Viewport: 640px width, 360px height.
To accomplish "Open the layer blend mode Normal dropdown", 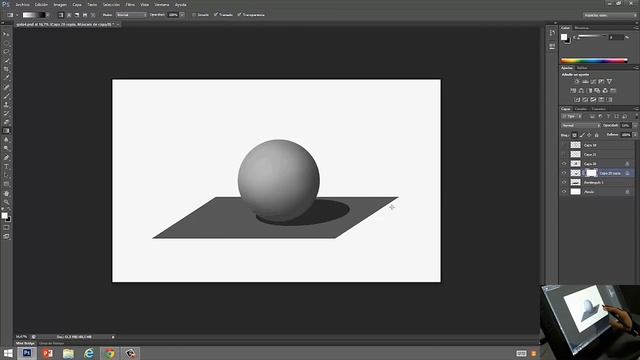I will 580,125.
